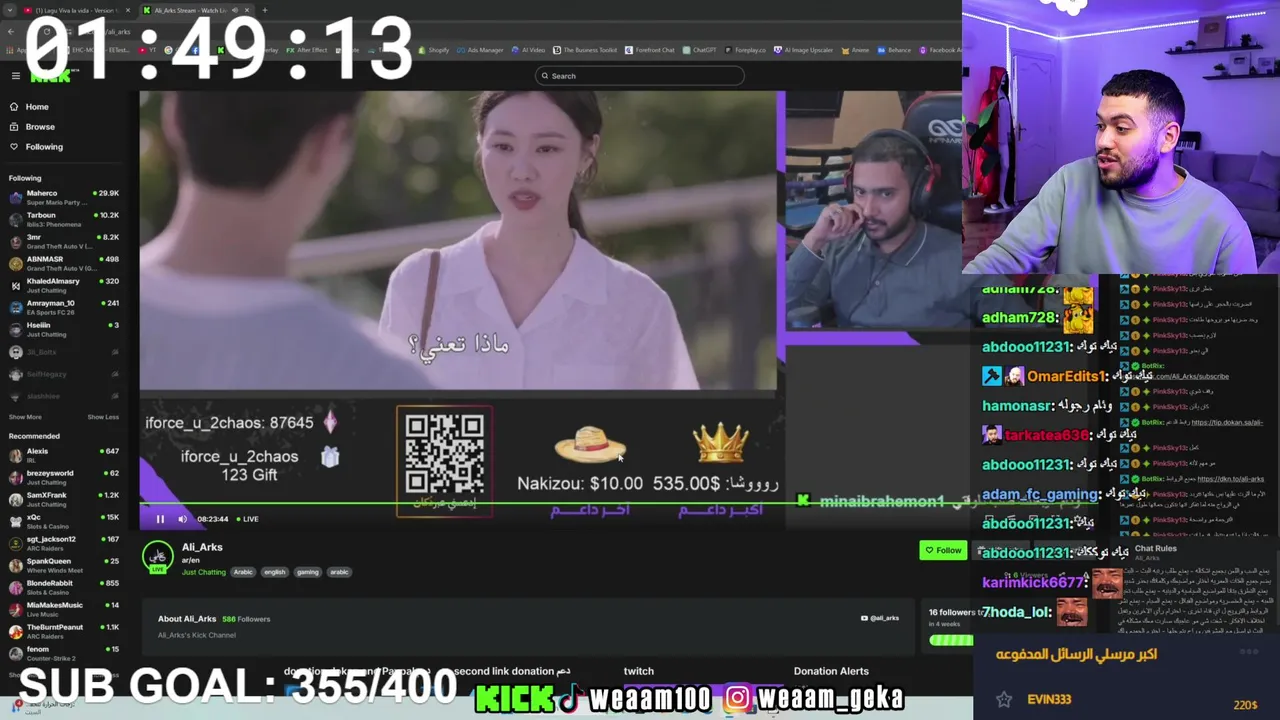1280x720 pixels.
Task: Open the After Effect bookmark
Action: pyautogui.click(x=308, y=50)
